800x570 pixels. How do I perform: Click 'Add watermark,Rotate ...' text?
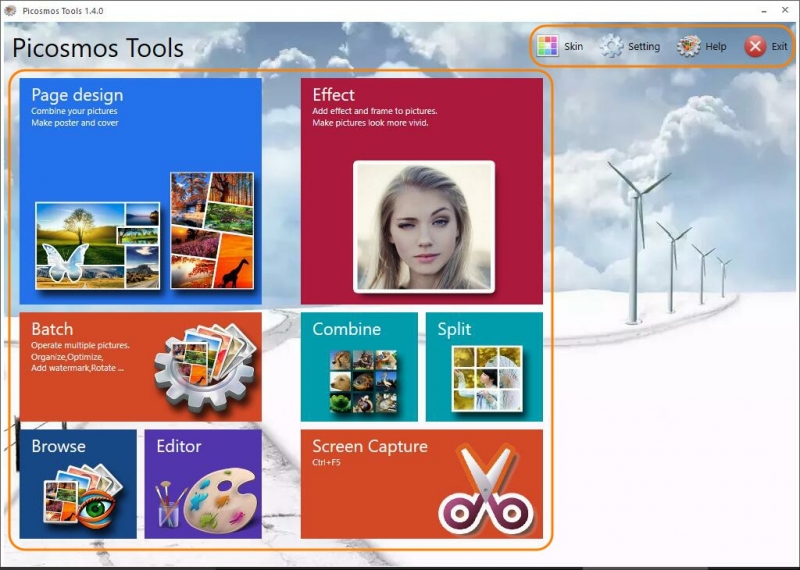click(x=77, y=368)
